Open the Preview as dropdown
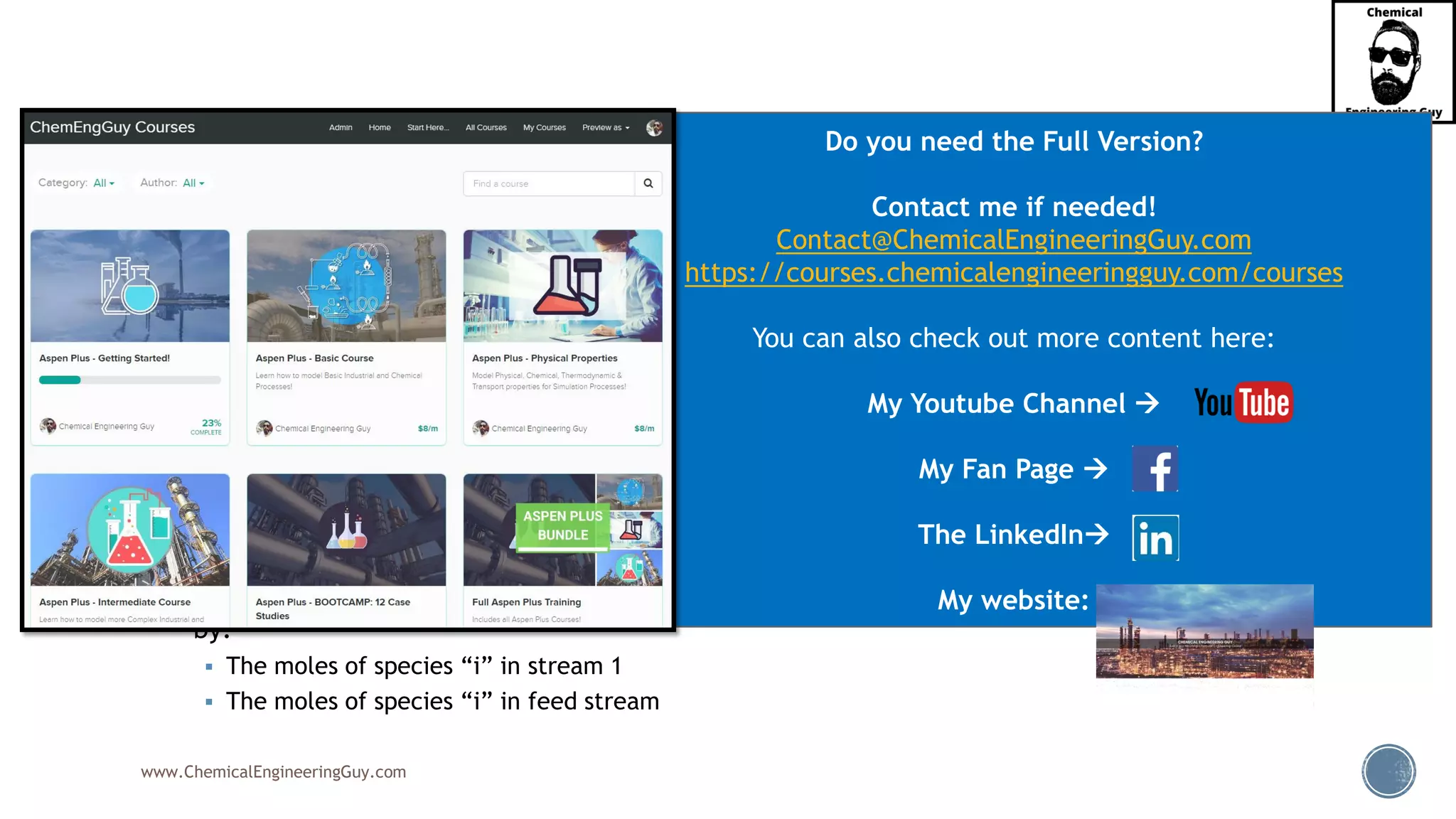 pyautogui.click(x=606, y=128)
